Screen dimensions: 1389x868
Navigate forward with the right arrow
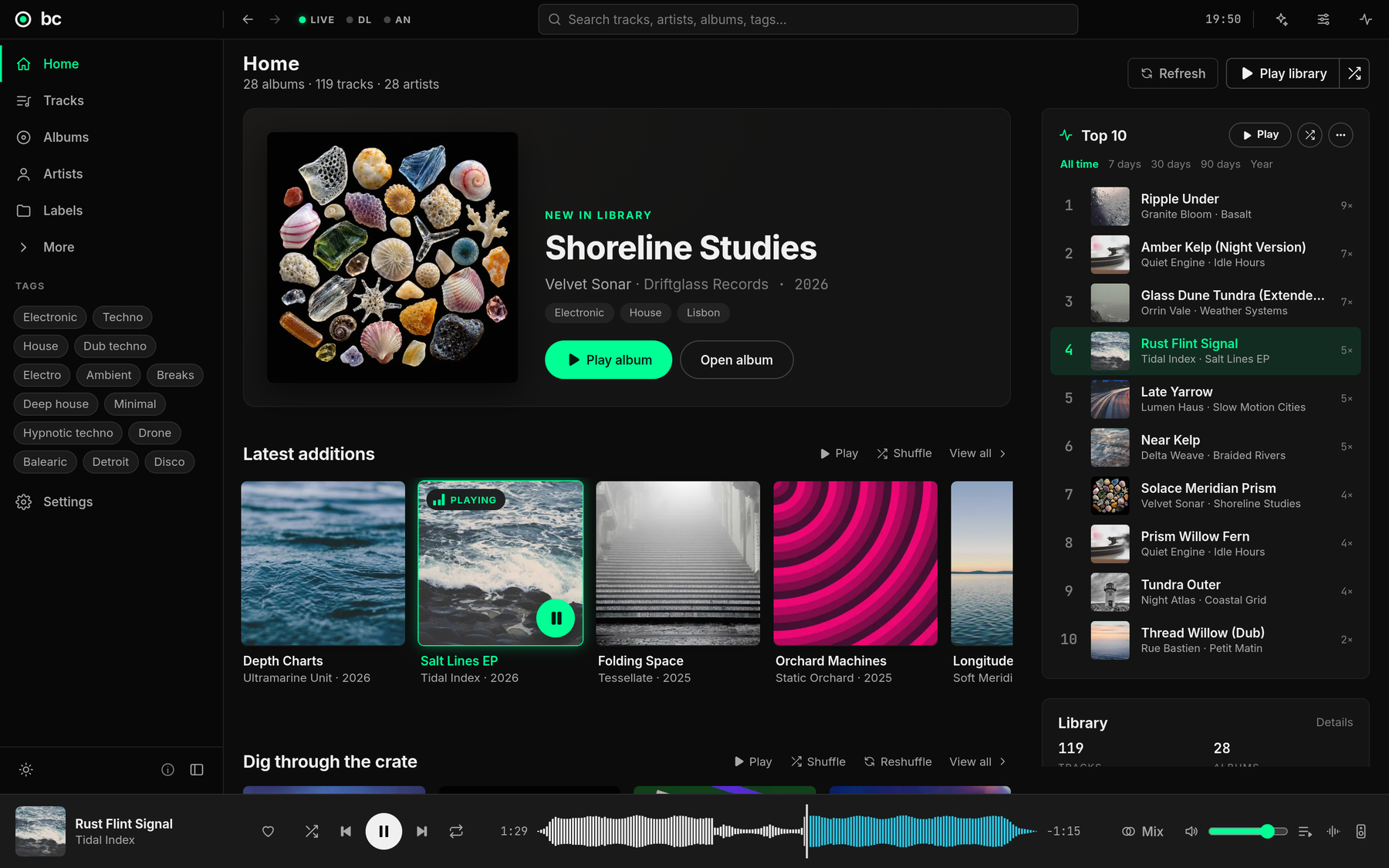pyautogui.click(x=275, y=19)
